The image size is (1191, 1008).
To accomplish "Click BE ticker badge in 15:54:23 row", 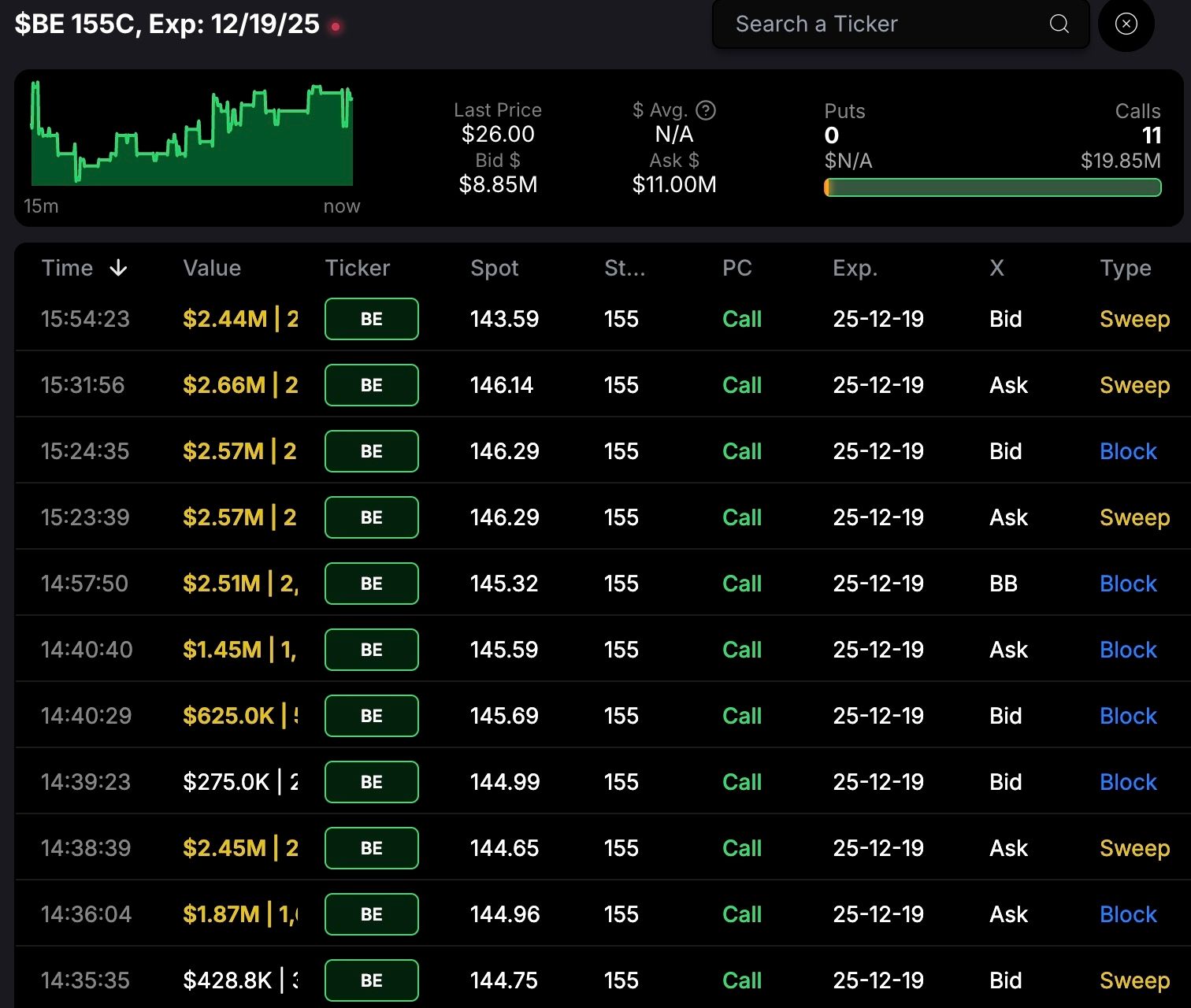I will [x=371, y=319].
